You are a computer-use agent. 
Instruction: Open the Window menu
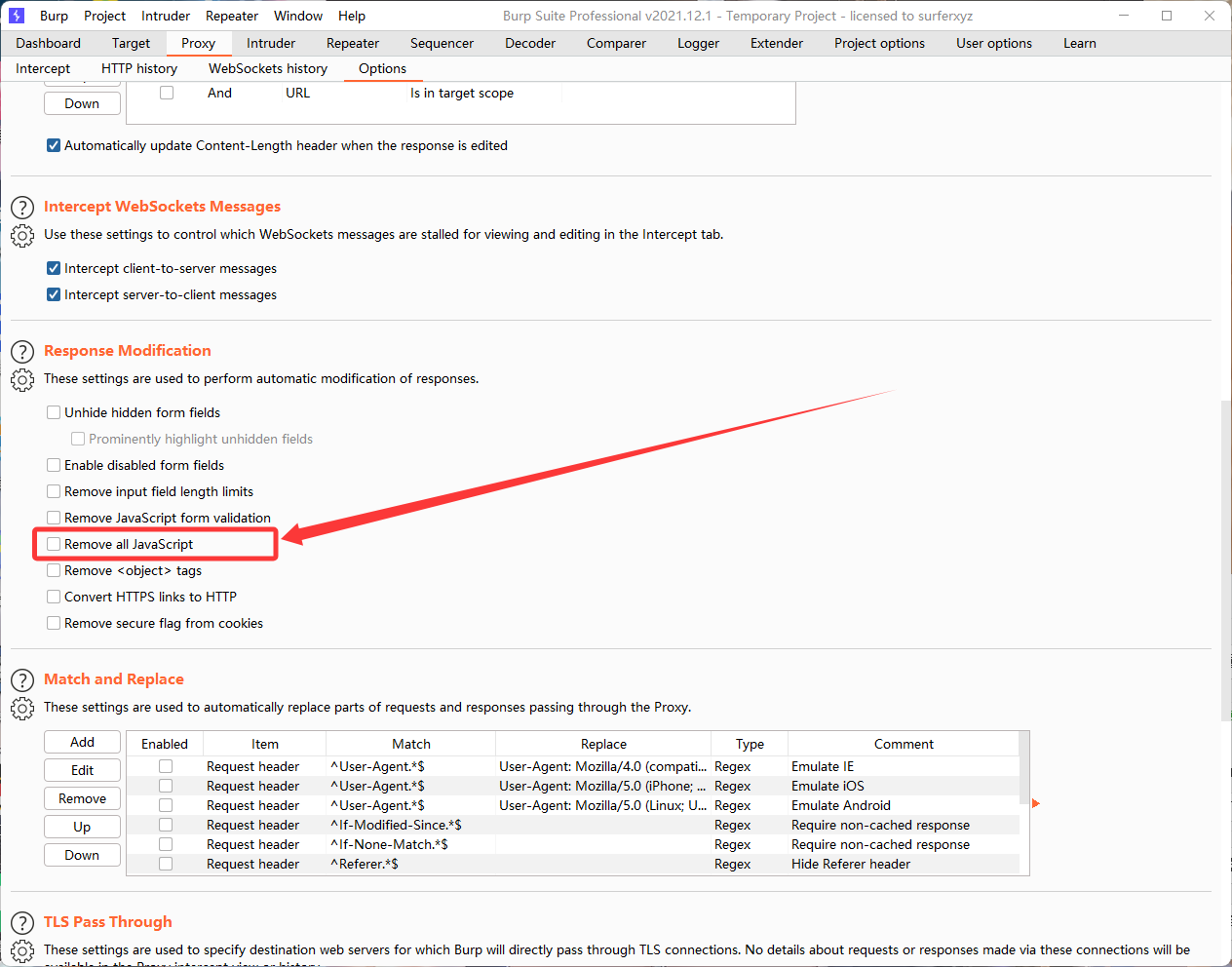coord(298,16)
